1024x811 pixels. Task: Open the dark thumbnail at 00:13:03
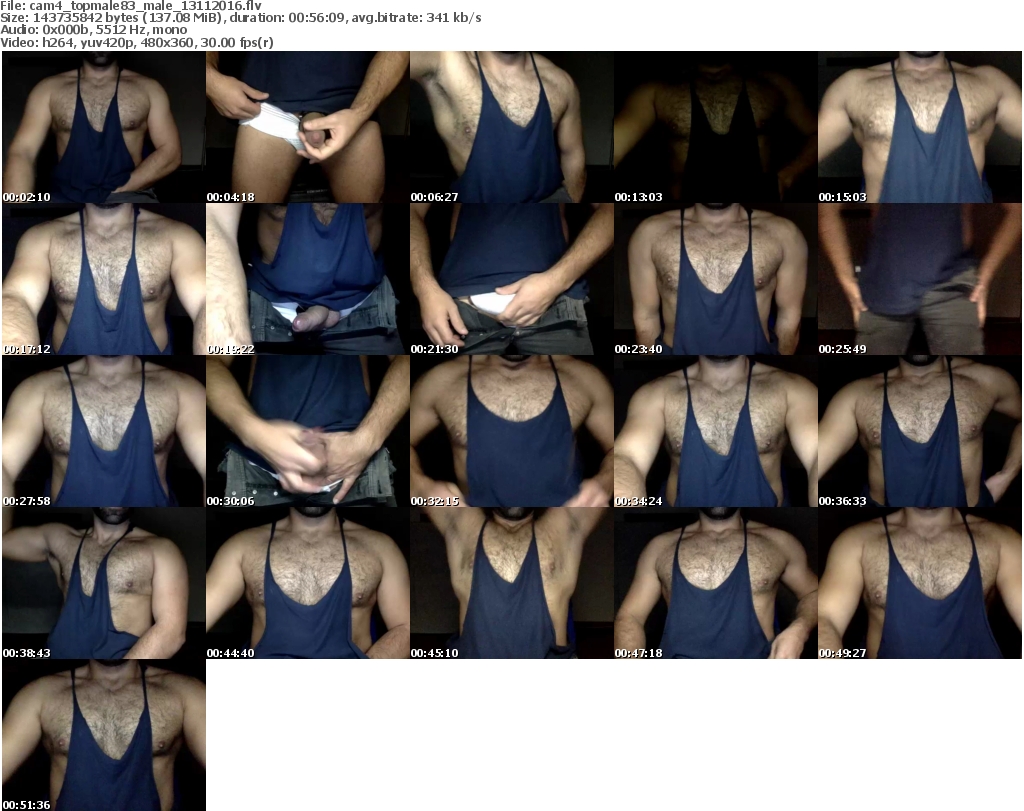coord(715,128)
